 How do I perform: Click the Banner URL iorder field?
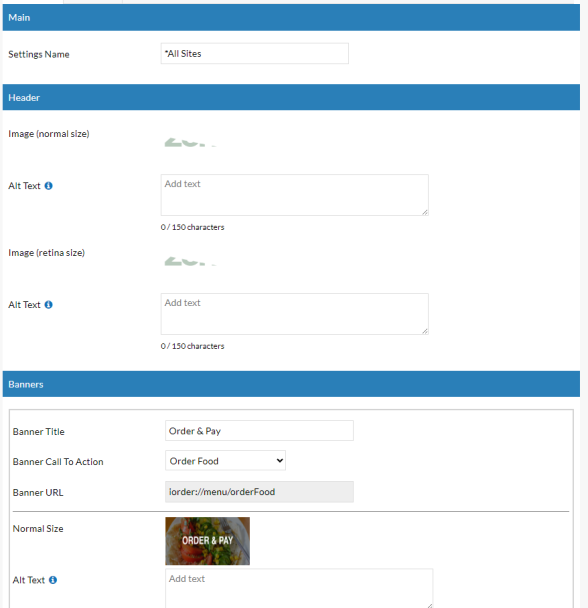pyautogui.click(x=259, y=492)
